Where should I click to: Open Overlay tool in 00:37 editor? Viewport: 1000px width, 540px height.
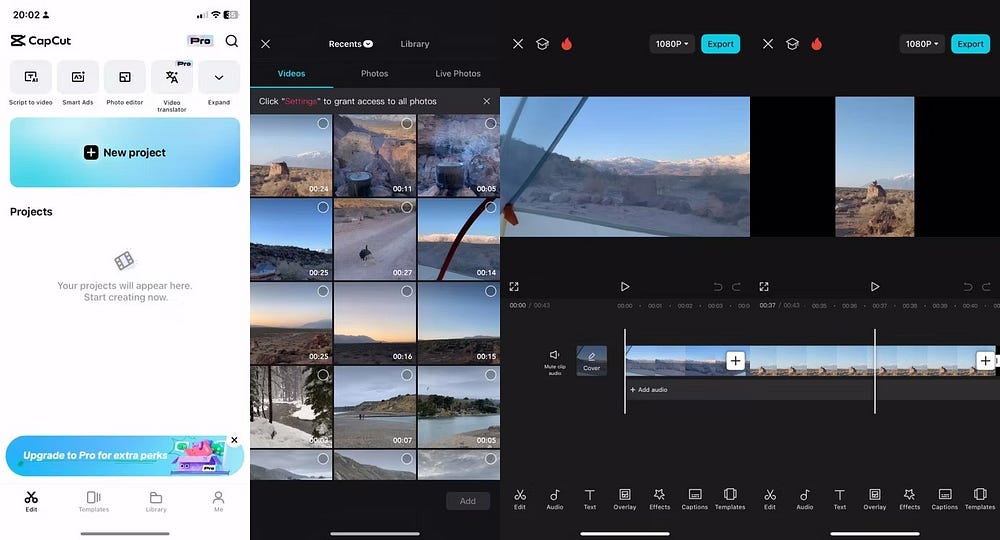pos(875,499)
